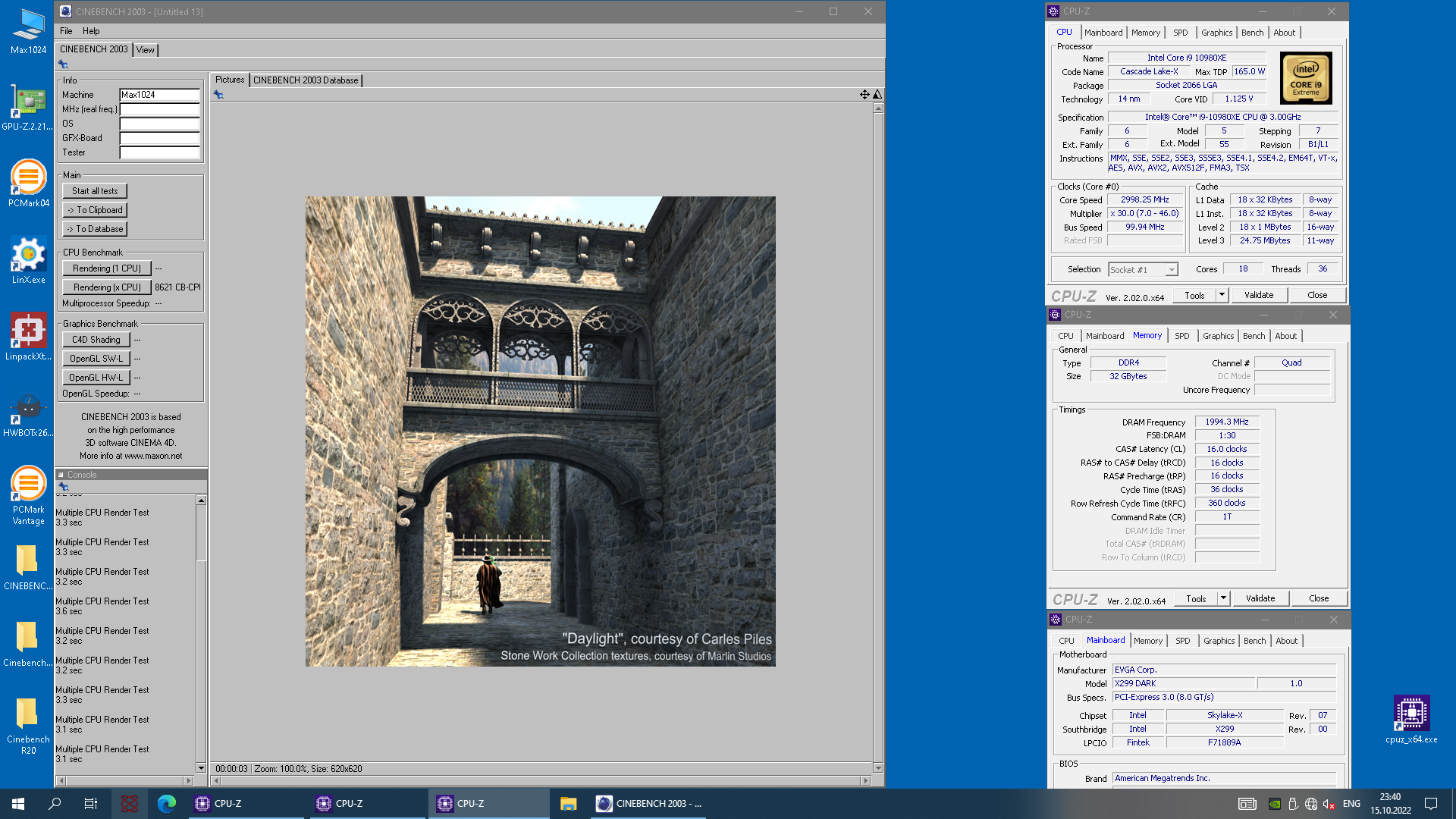
Task: Click Validate in top CPU-Z window
Action: (1259, 295)
